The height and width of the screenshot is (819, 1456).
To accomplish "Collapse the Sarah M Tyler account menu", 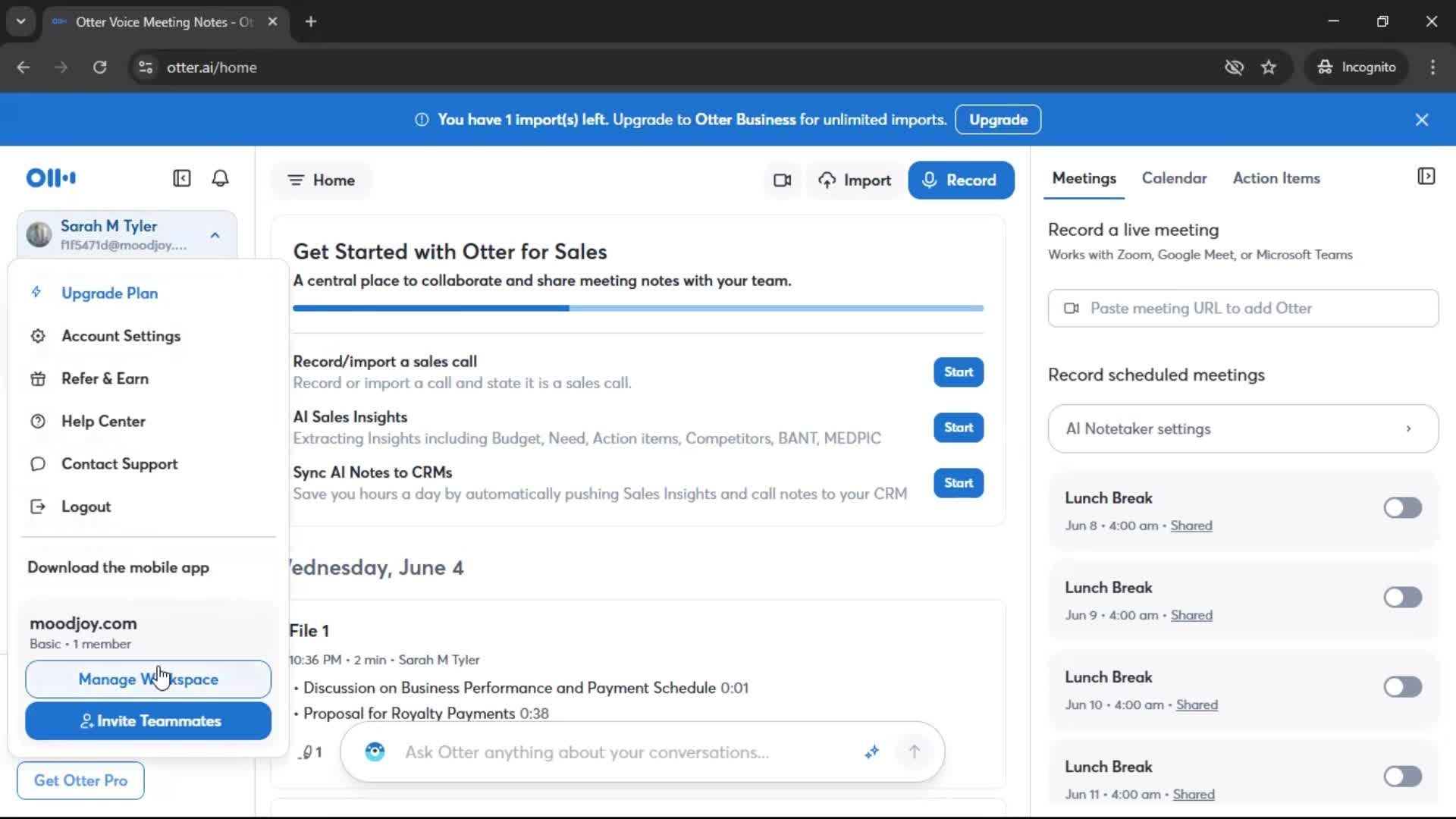I will [x=215, y=235].
